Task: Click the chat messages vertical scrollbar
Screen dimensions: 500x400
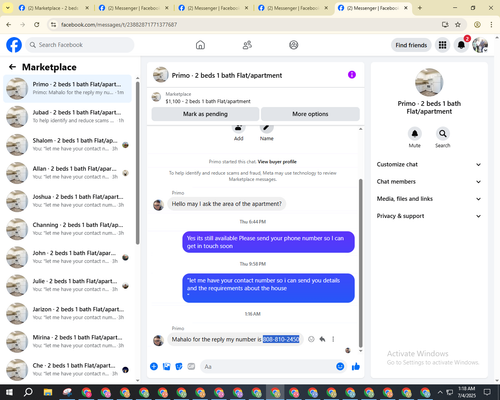Action: (360, 263)
